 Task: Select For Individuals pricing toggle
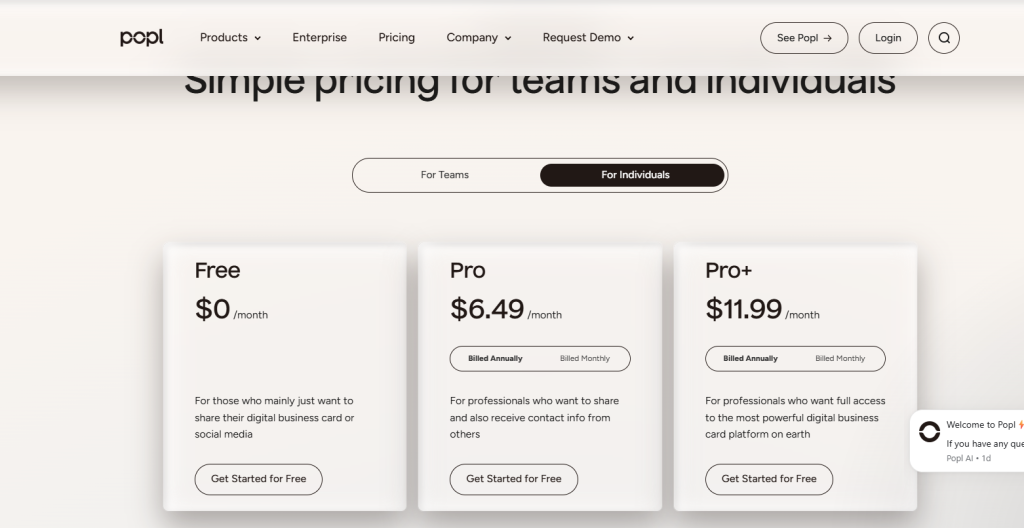pos(635,175)
